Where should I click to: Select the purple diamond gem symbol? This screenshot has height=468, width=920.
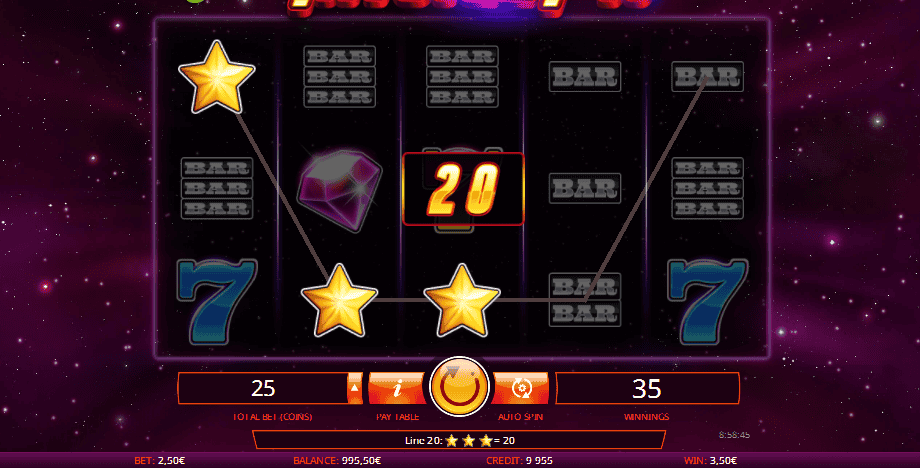pyautogui.click(x=340, y=188)
